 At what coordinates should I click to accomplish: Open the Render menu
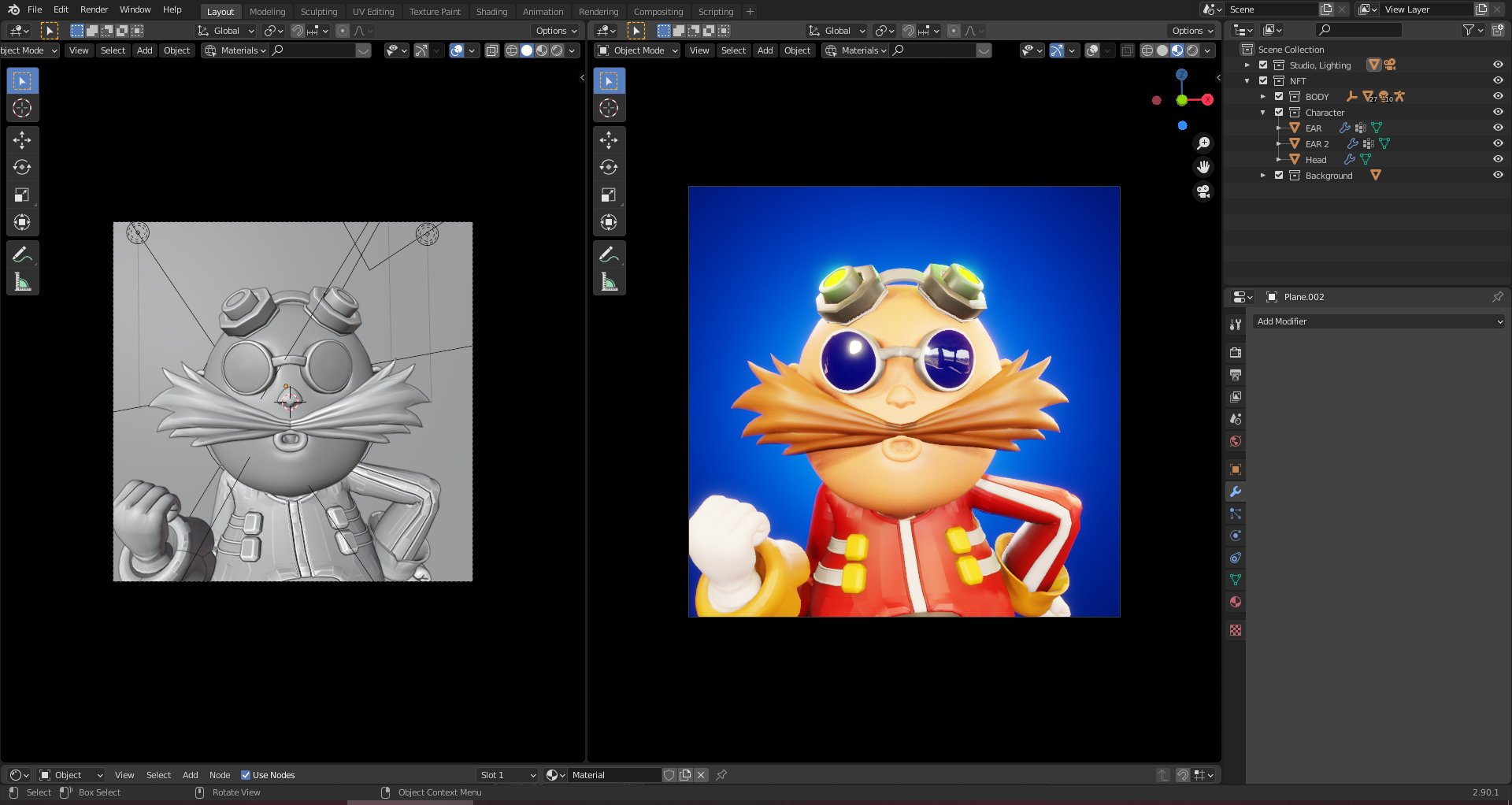tap(94, 9)
